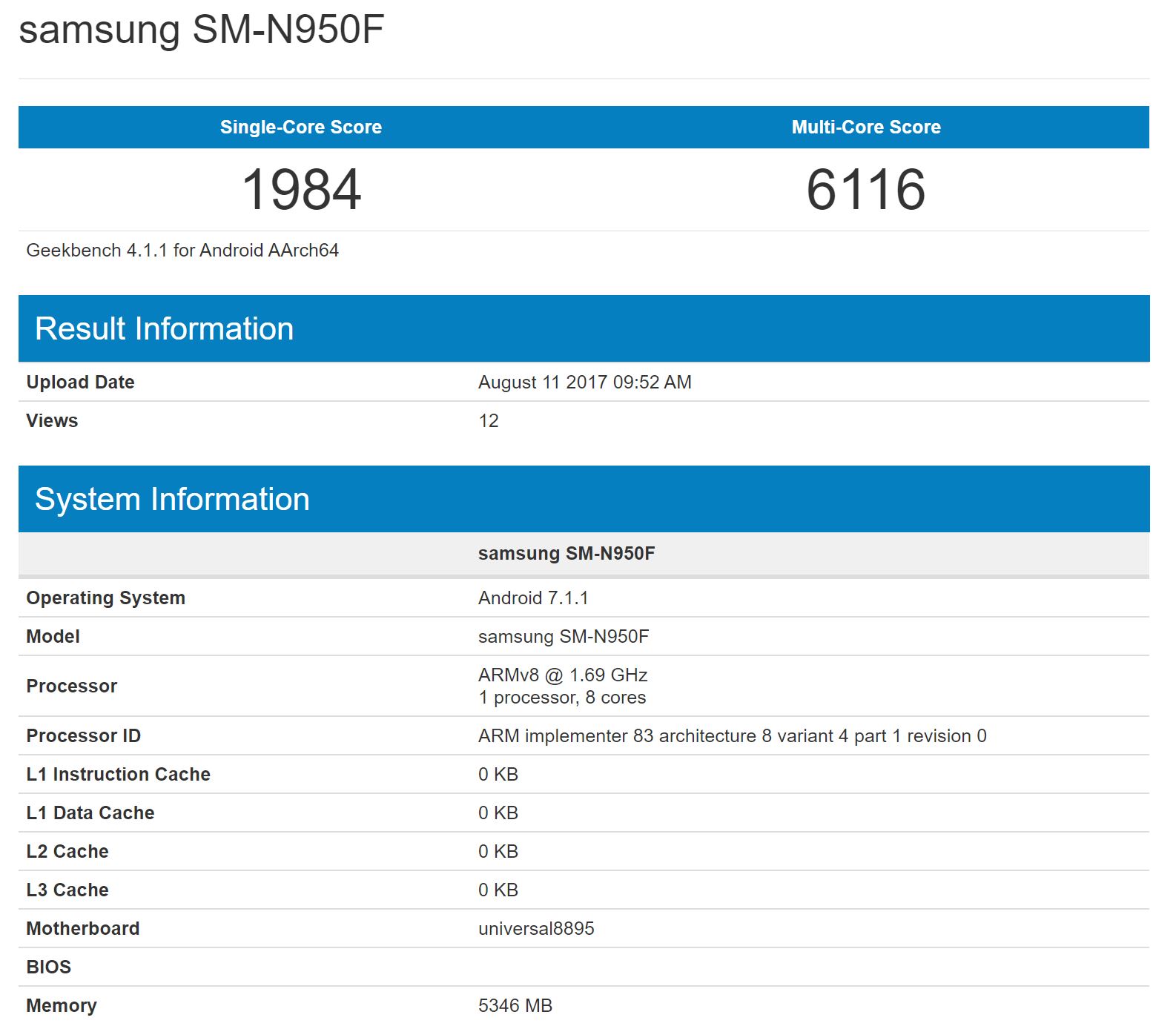This screenshot has height=1029, width=1176.
Task: Select the L1 Data Cache label
Action: pyautogui.click(x=90, y=813)
